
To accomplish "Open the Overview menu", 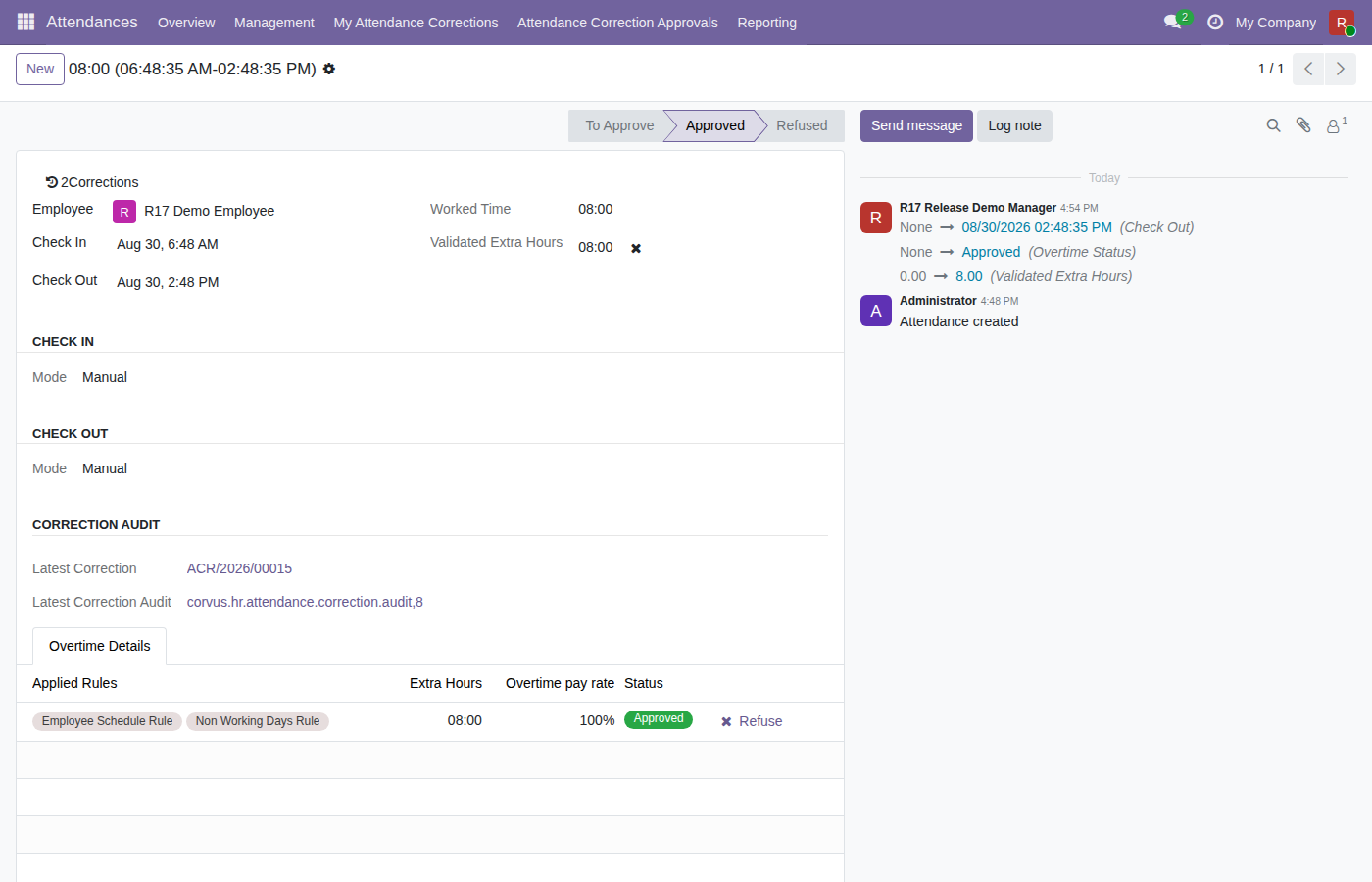I will coord(186,23).
